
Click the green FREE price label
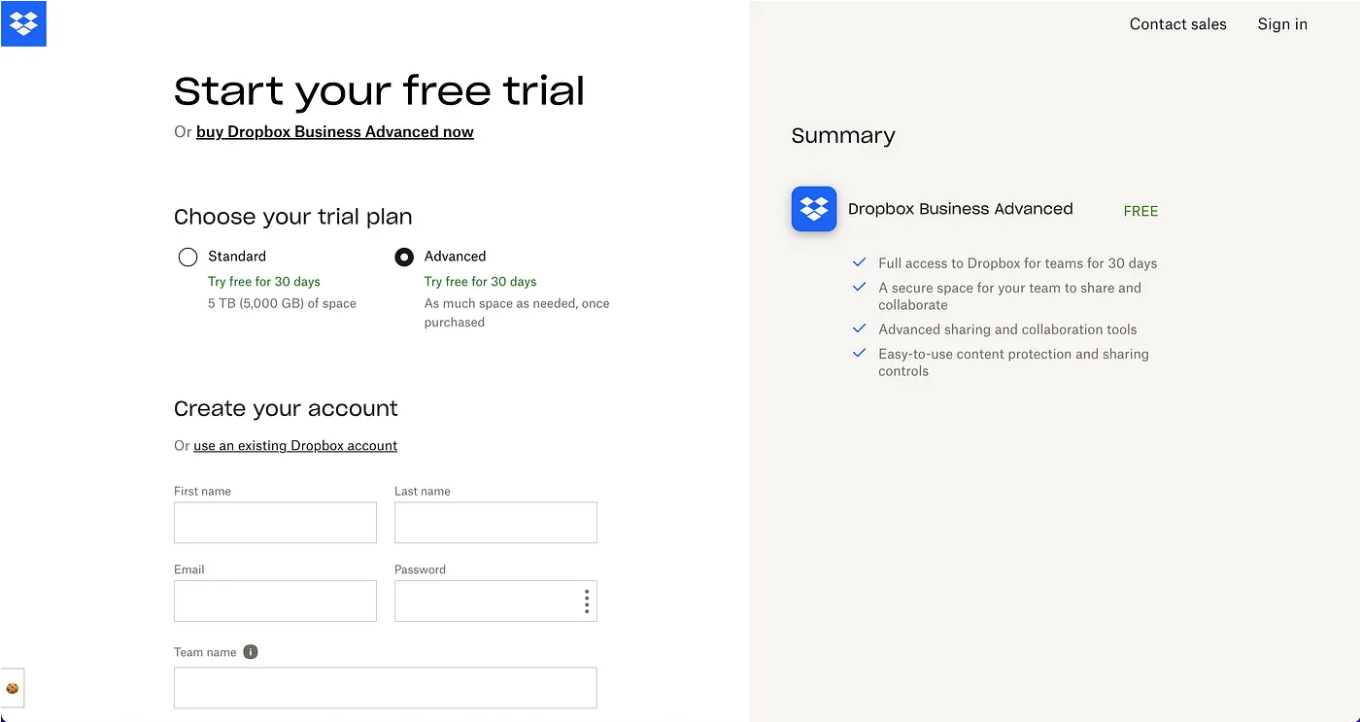point(1140,211)
